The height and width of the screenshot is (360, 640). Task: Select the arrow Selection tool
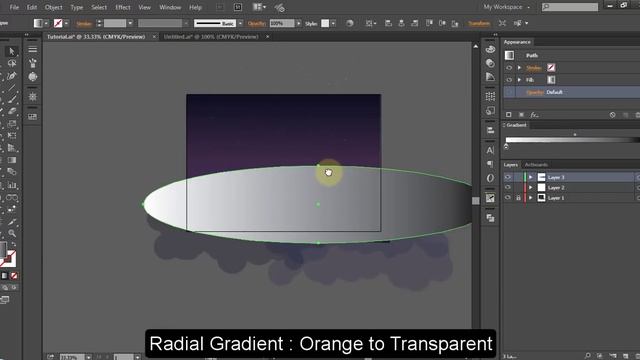[11, 51]
